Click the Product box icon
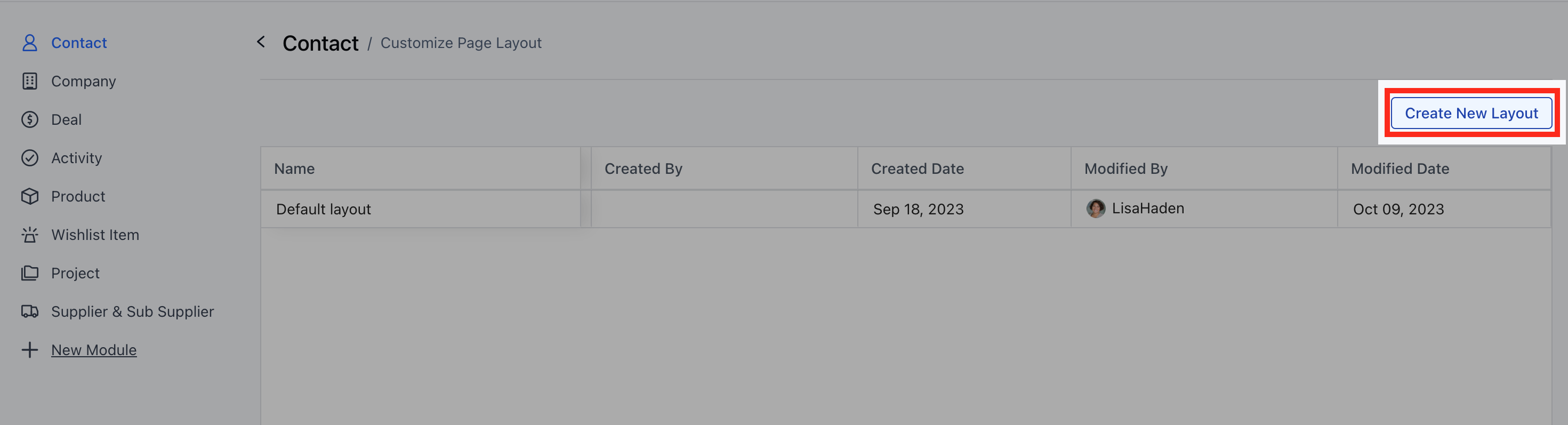1568x425 pixels. (x=30, y=196)
